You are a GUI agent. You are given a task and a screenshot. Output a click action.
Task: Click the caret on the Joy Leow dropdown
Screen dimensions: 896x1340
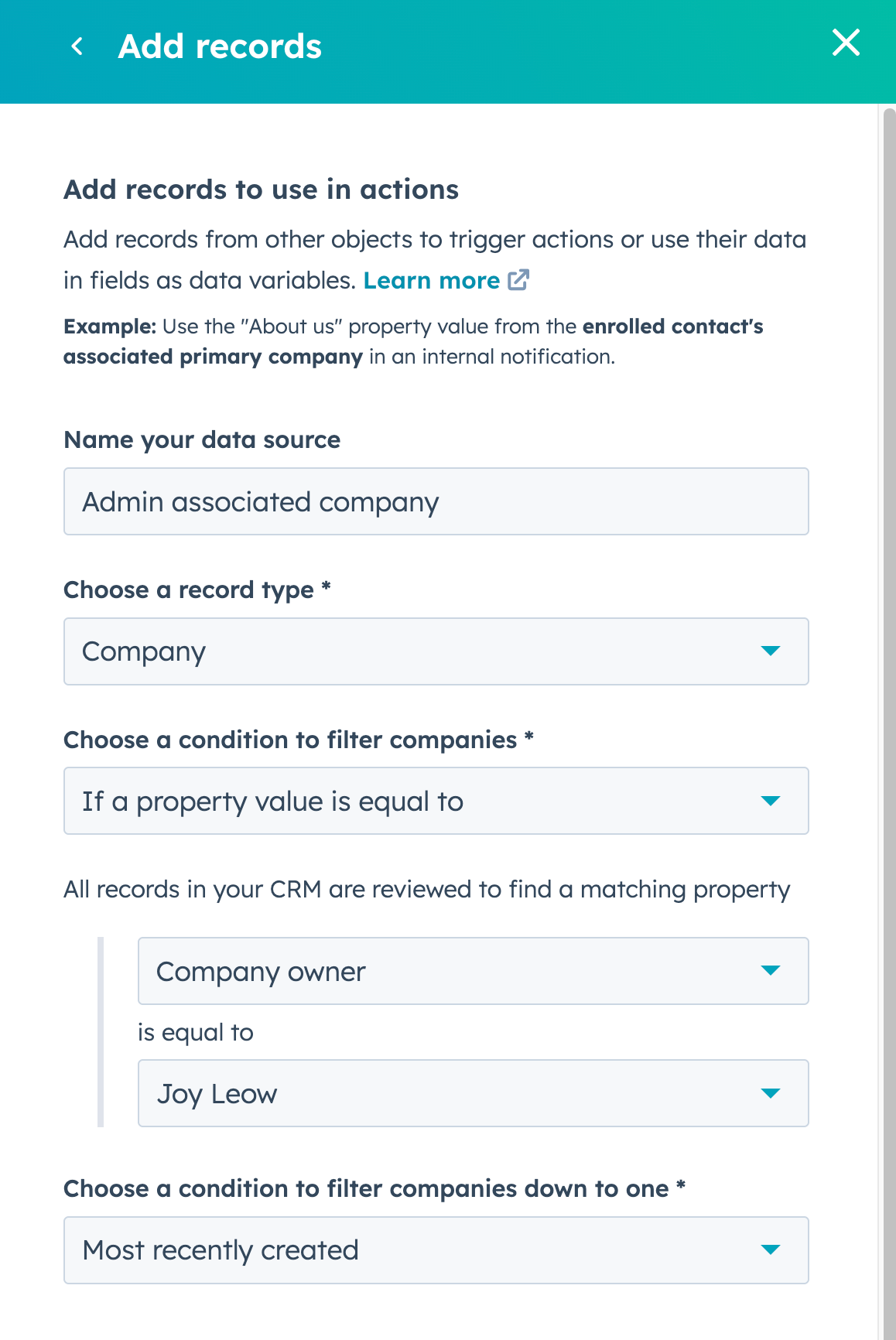(x=770, y=1094)
